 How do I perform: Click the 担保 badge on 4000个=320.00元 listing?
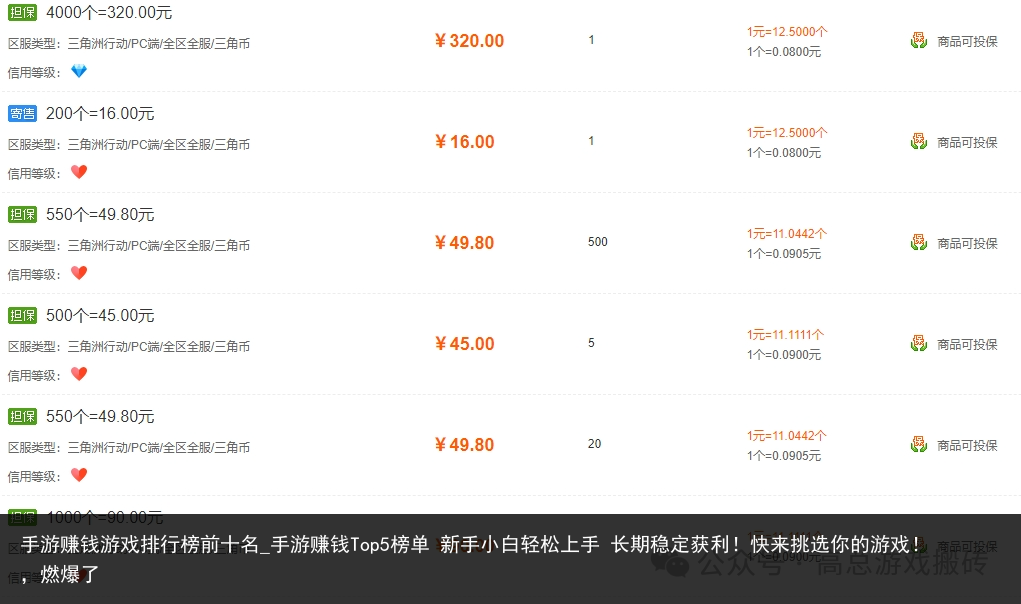(x=23, y=12)
